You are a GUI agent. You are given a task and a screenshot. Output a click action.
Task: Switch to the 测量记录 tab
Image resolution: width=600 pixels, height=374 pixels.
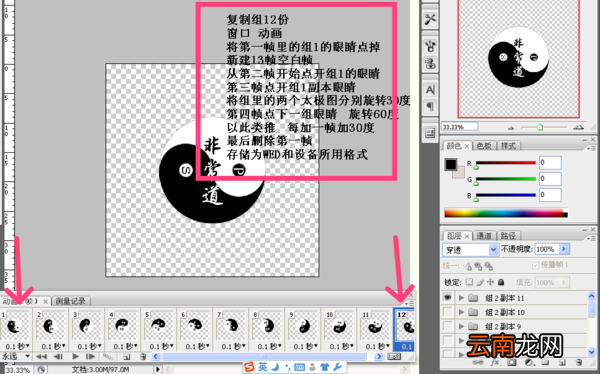click(x=70, y=302)
